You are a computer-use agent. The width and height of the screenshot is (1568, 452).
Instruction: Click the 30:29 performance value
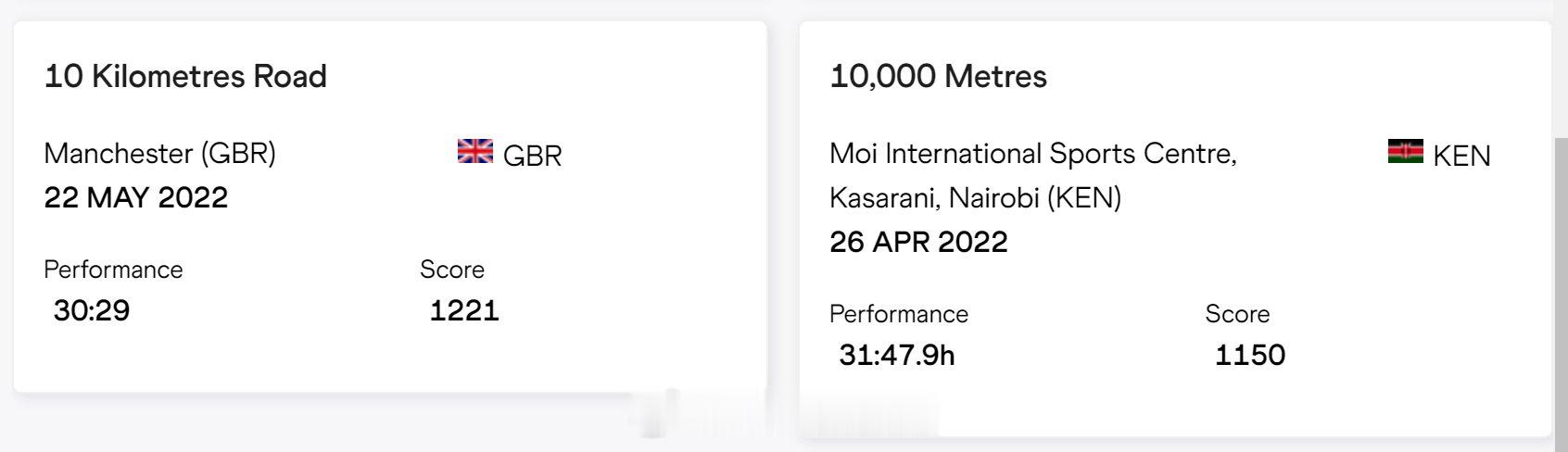(x=91, y=310)
